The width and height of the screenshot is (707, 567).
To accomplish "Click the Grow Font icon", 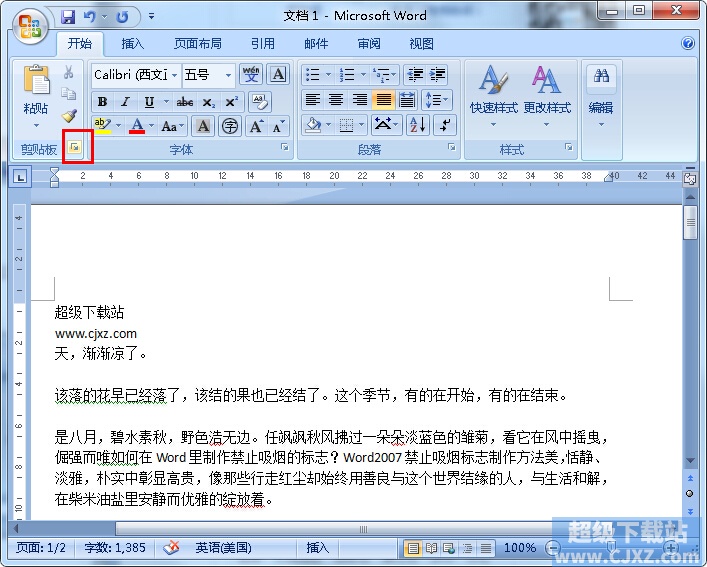I will tap(256, 126).
